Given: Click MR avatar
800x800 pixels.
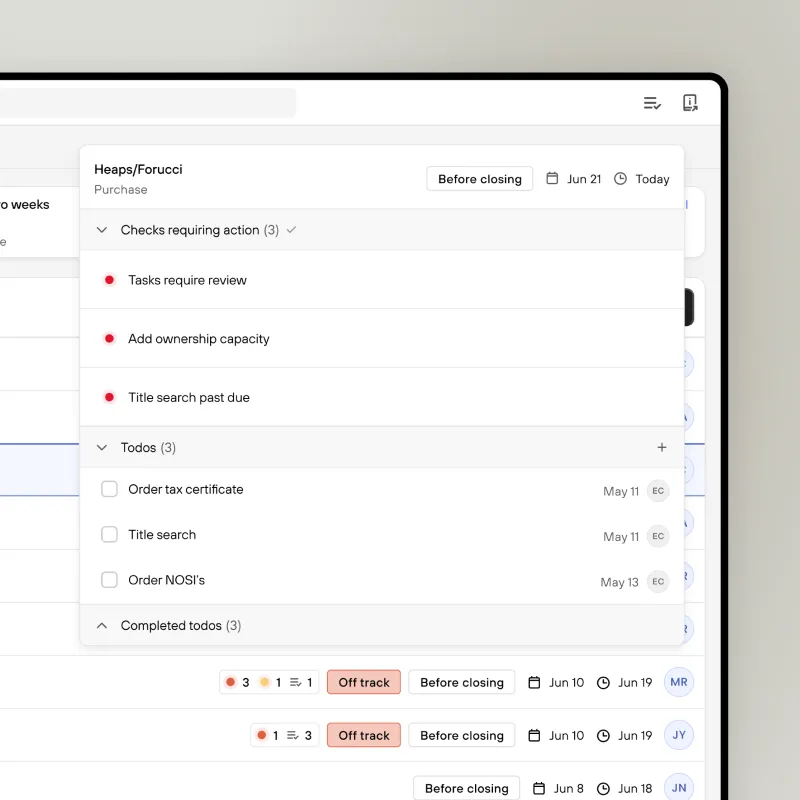Looking at the screenshot, I should 679,682.
